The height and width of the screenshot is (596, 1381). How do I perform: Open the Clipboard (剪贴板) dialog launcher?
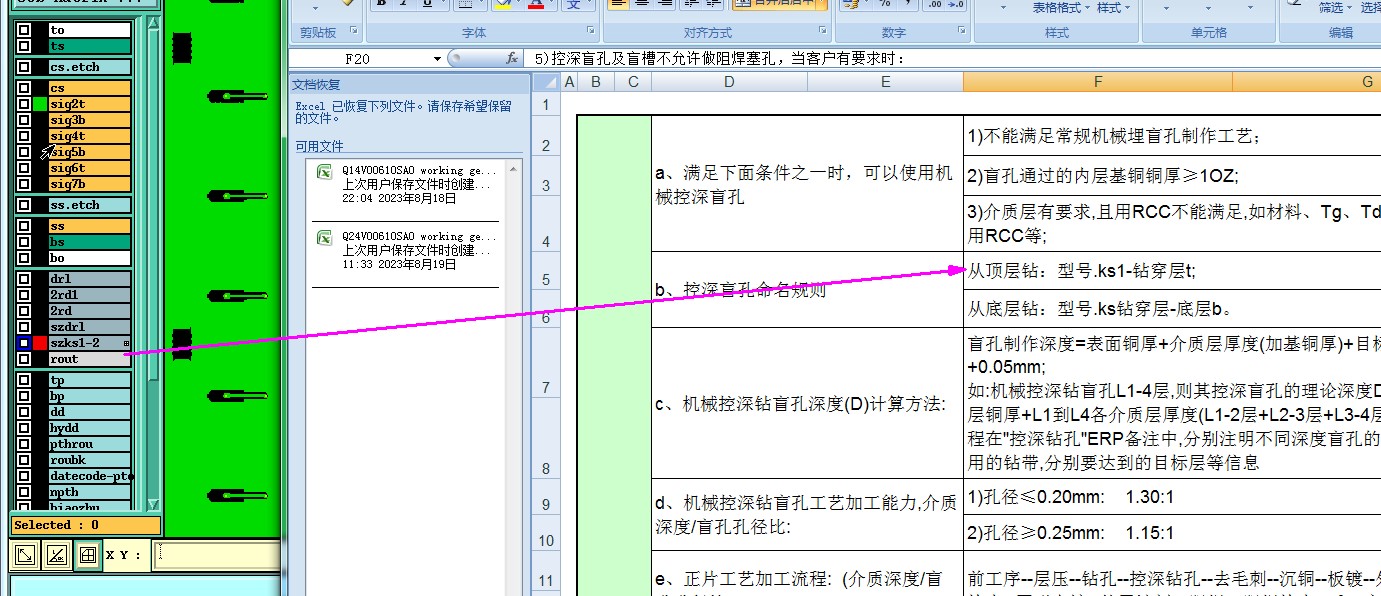(x=352, y=32)
